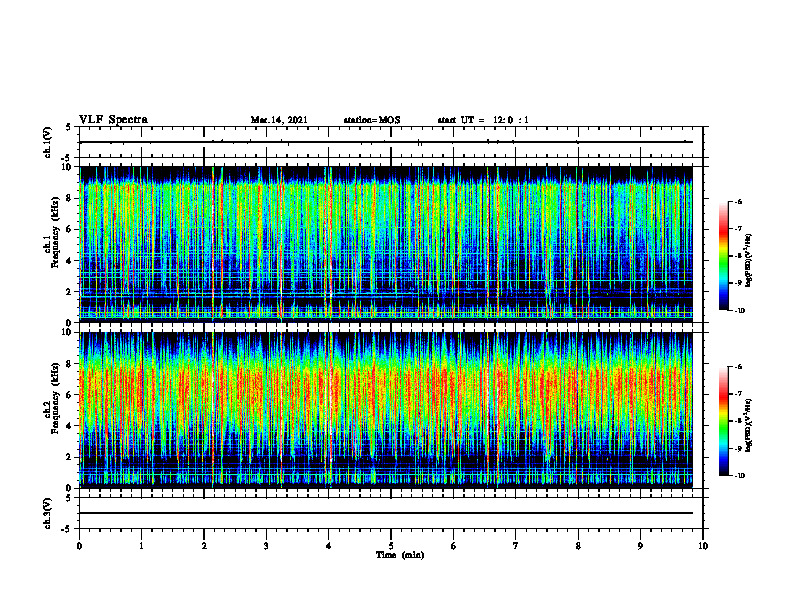Click the time axis tick label "2"

(x=204, y=546)
